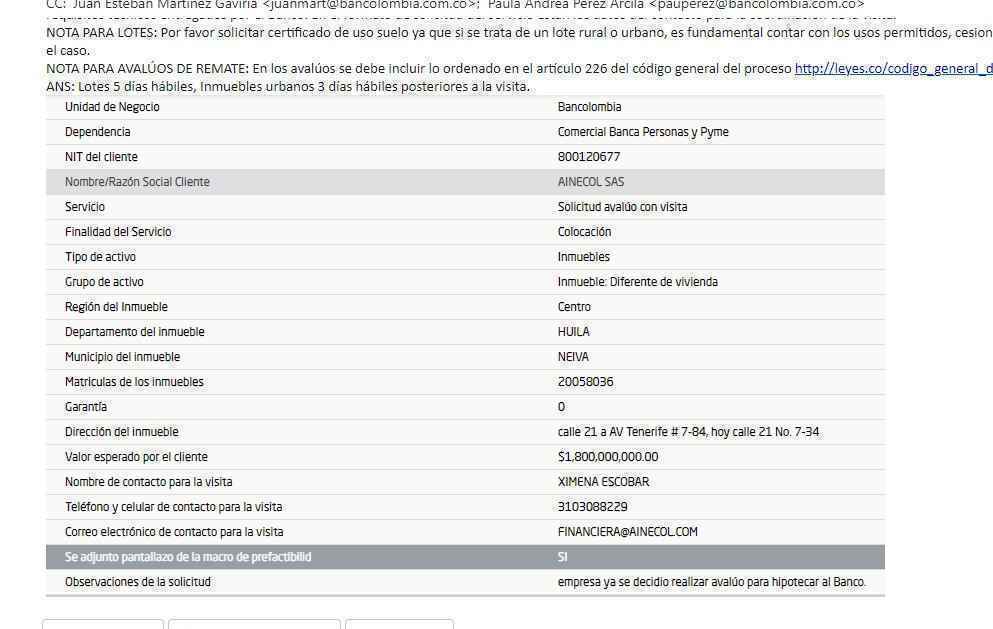Screen dimensions: 993x629
Task: Click the Matrículas value 20058036
Action: [585, 382]
